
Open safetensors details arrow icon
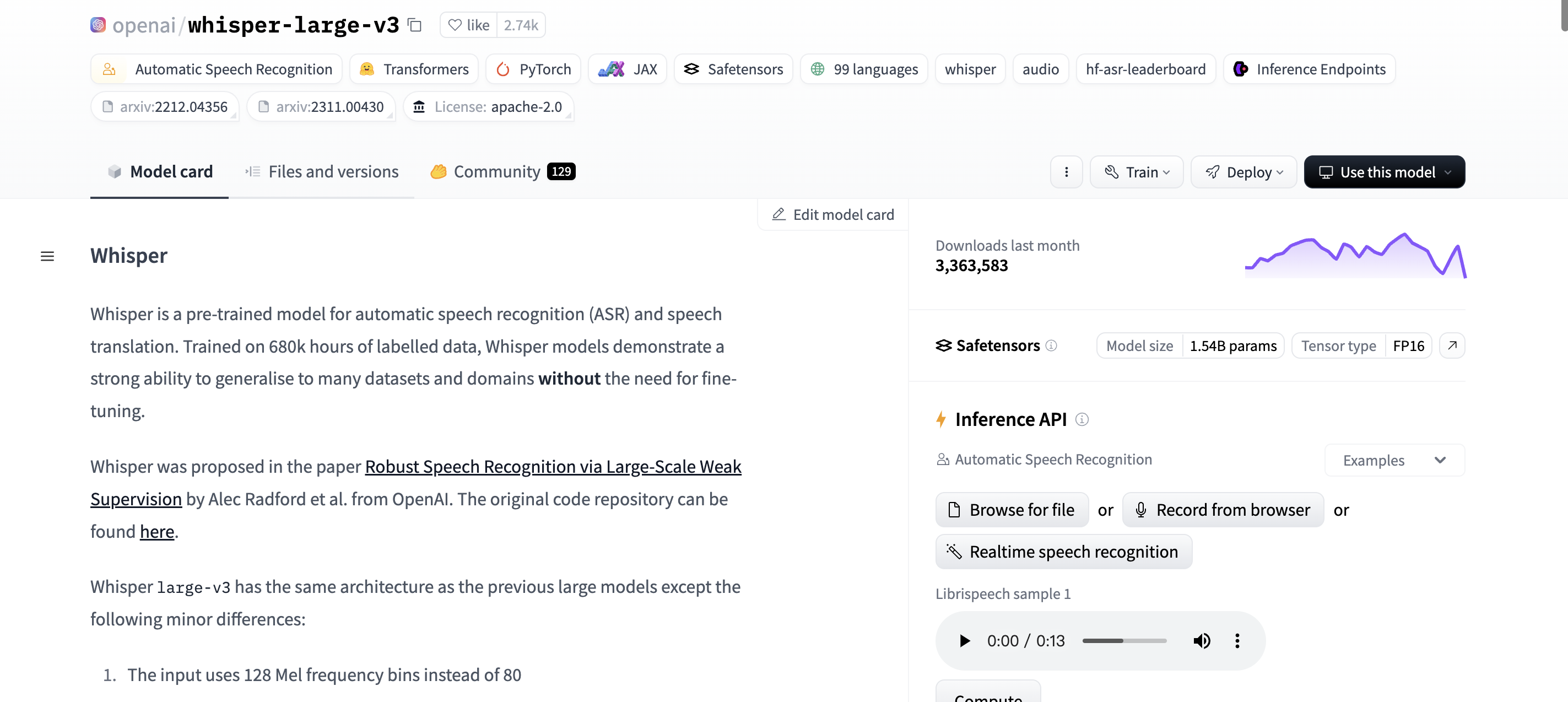1452,346
